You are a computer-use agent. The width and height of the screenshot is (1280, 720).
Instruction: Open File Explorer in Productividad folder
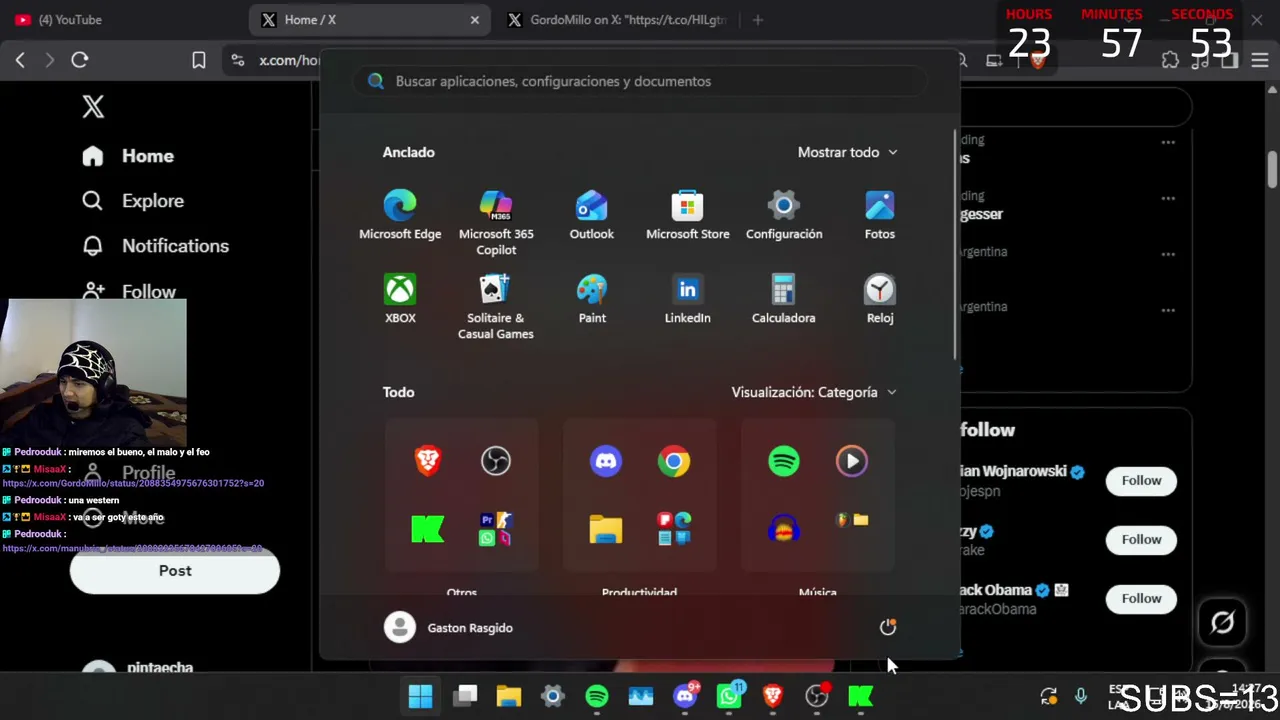tap(606, 529)
